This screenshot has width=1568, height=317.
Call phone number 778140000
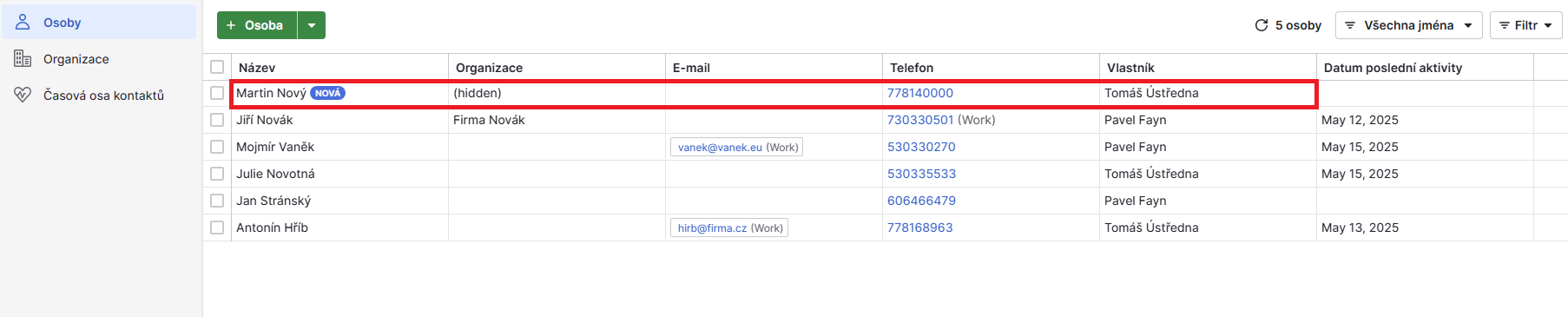(920, 93)
